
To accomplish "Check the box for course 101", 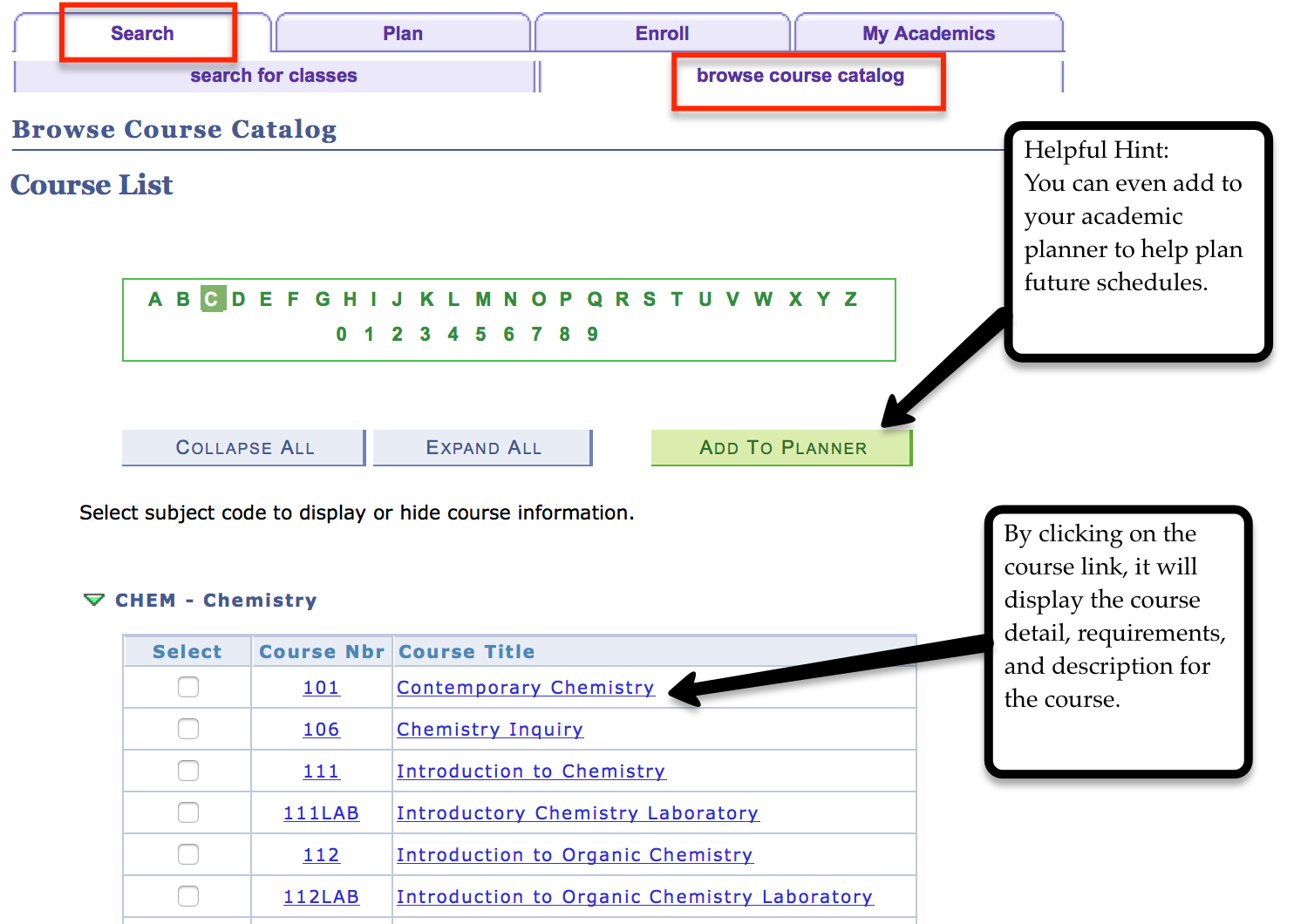I will pos(188,688).
